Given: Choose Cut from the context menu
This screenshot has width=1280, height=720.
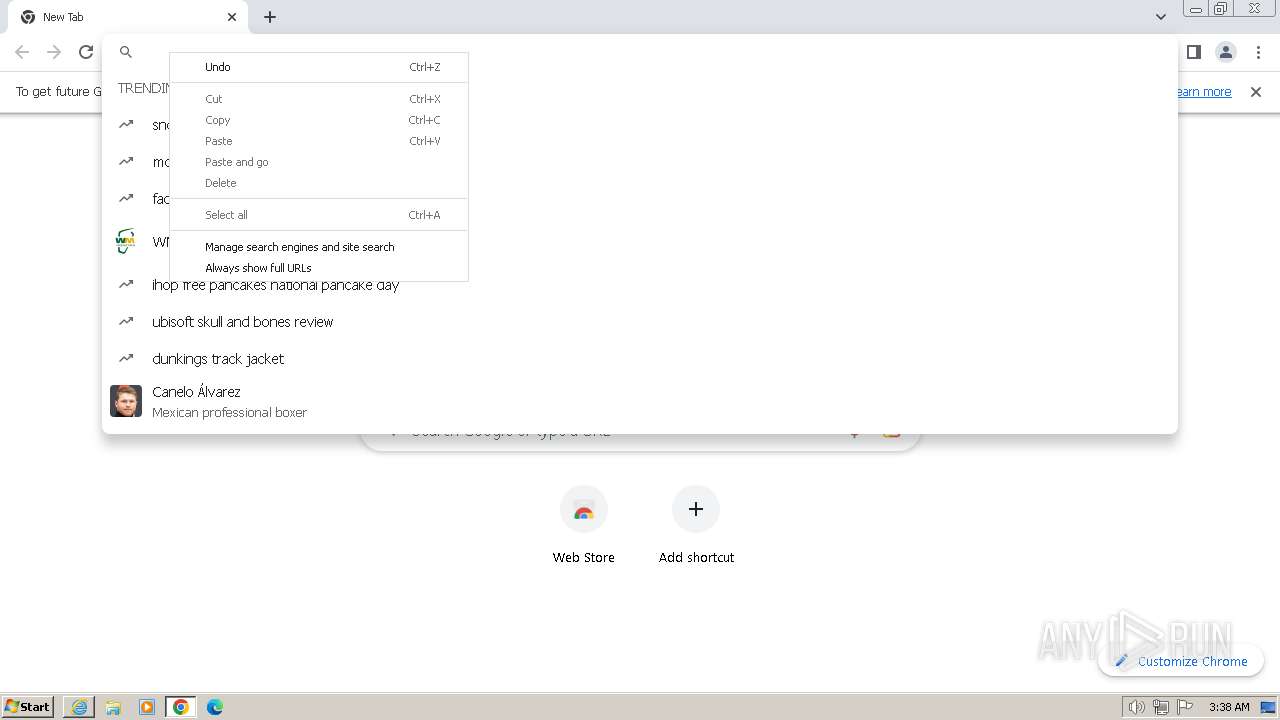Looking at the screenshot, I should [x=319, y=99].
